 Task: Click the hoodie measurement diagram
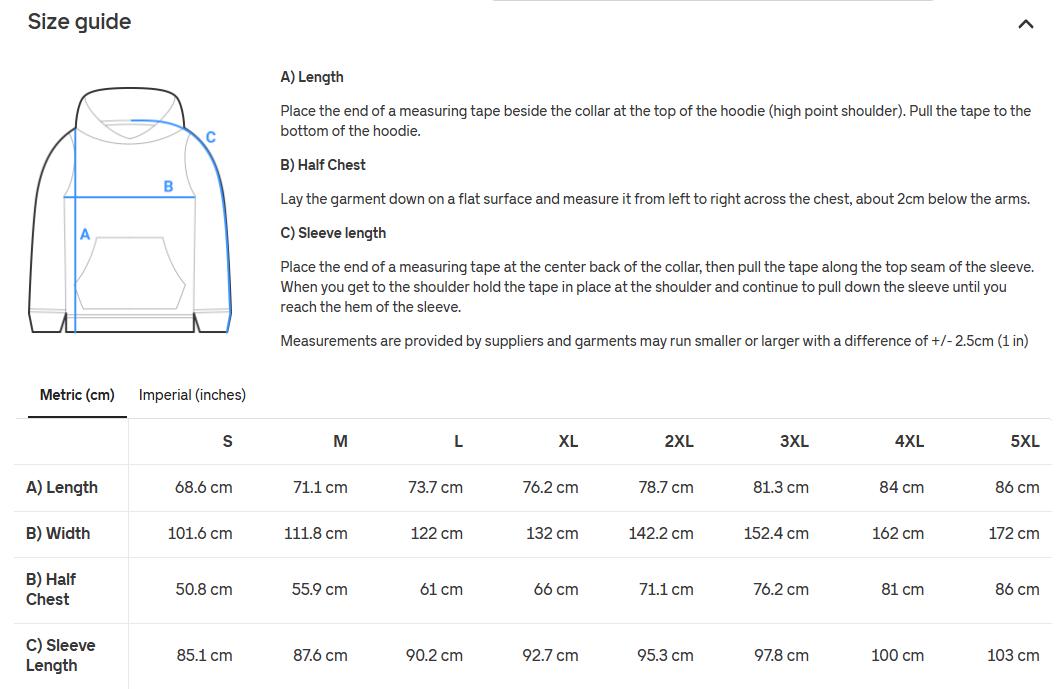[131, 210]
